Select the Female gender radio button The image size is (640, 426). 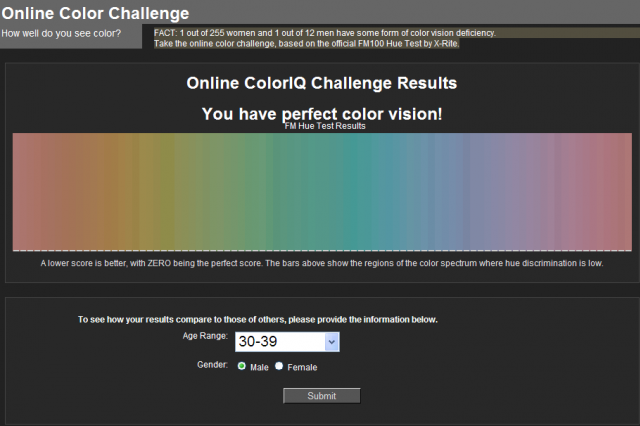point(279,366)
